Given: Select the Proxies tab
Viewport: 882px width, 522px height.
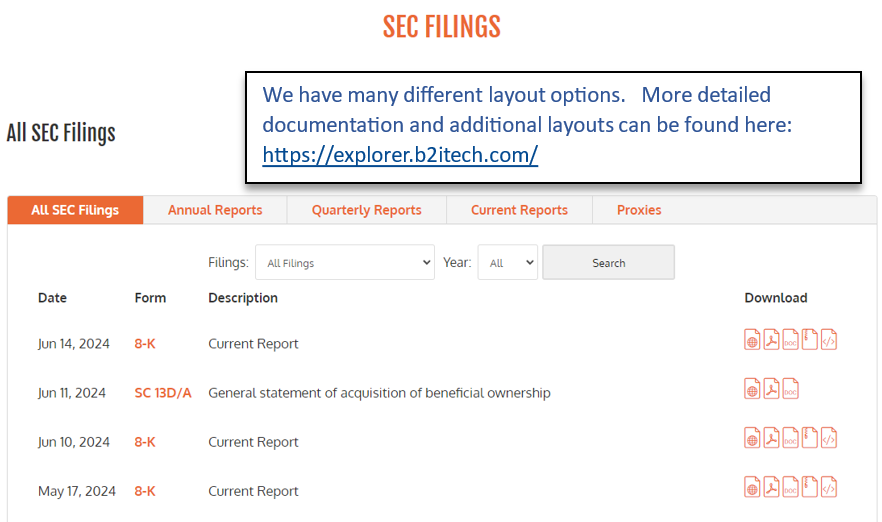Looking at the screenshot, I should point(639,210).
